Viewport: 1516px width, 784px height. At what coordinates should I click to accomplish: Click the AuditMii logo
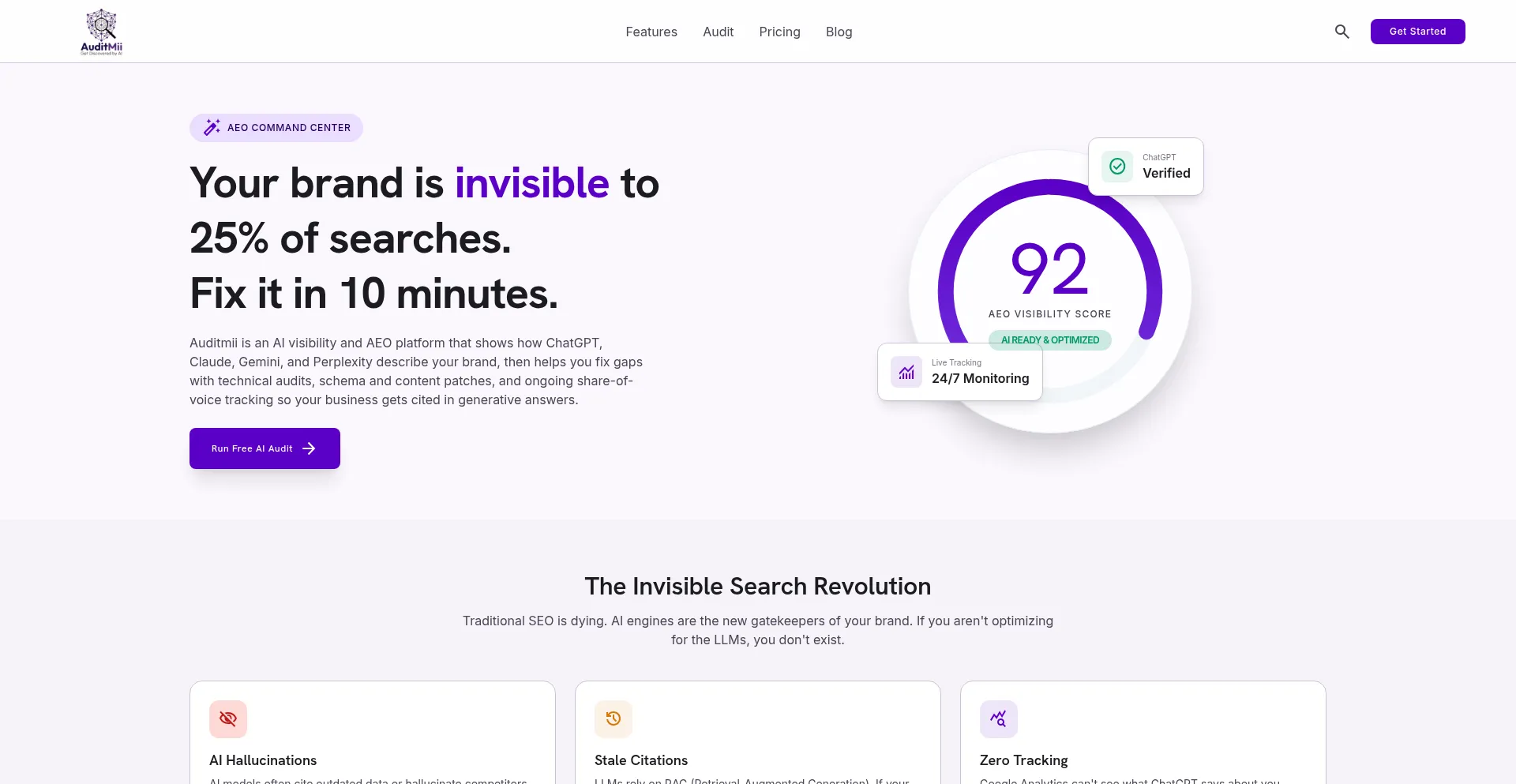coord(101,32)
